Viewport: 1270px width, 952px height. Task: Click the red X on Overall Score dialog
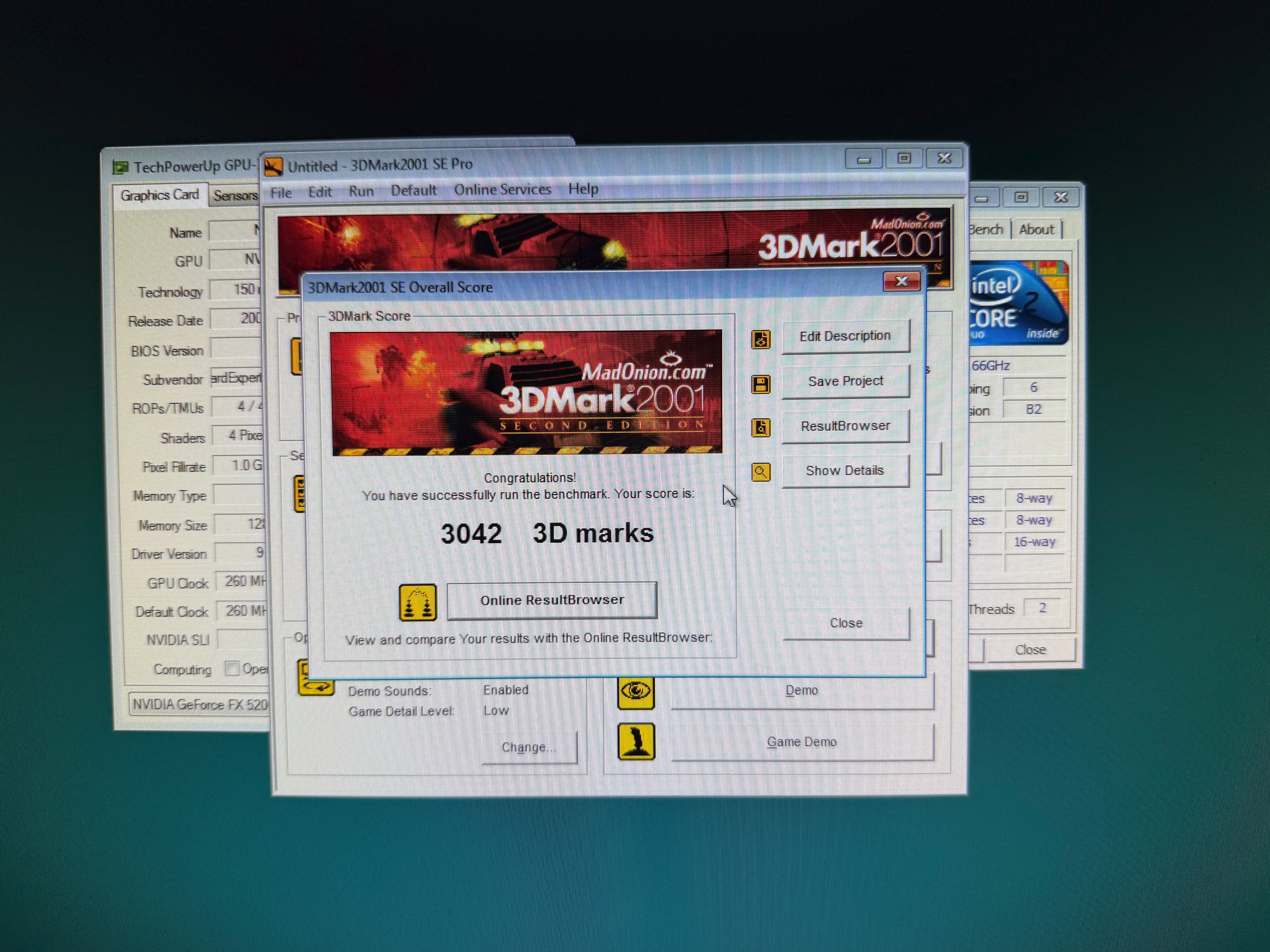point(901,281)
